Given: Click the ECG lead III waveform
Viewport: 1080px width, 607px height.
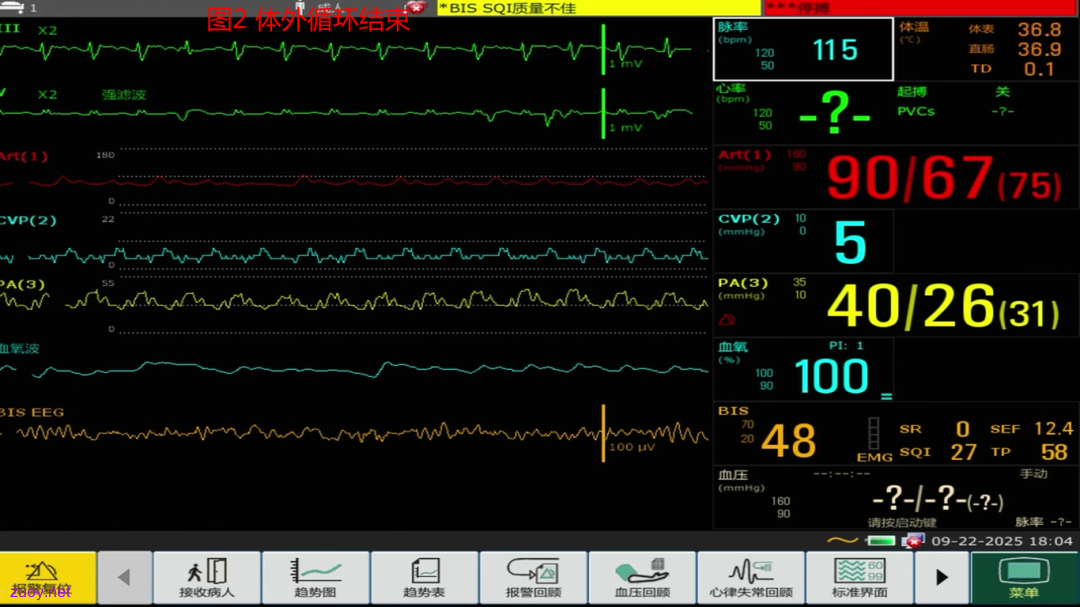Looking at the screenshot, I should point(346,50).
